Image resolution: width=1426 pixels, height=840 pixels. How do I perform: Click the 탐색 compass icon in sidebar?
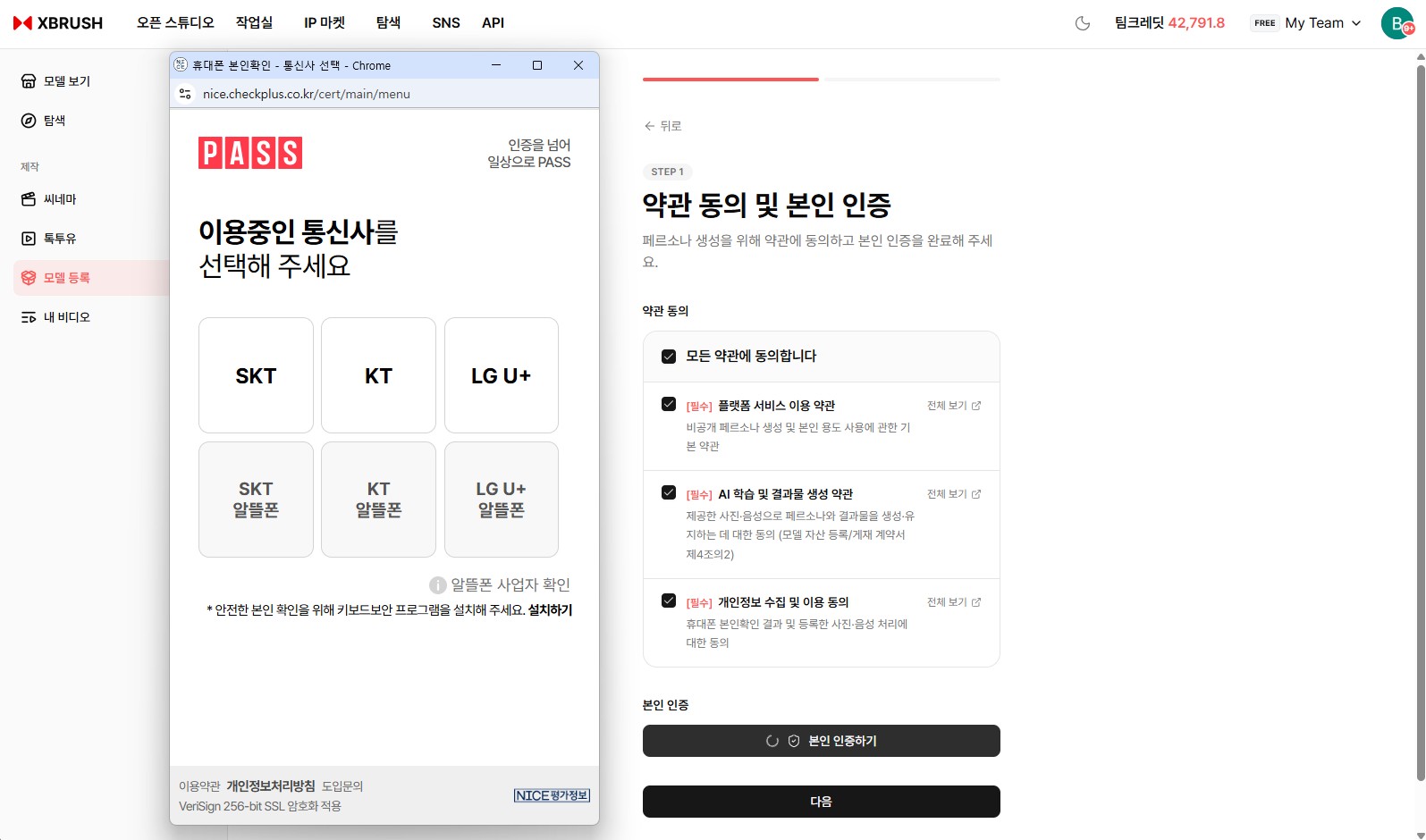29,121
